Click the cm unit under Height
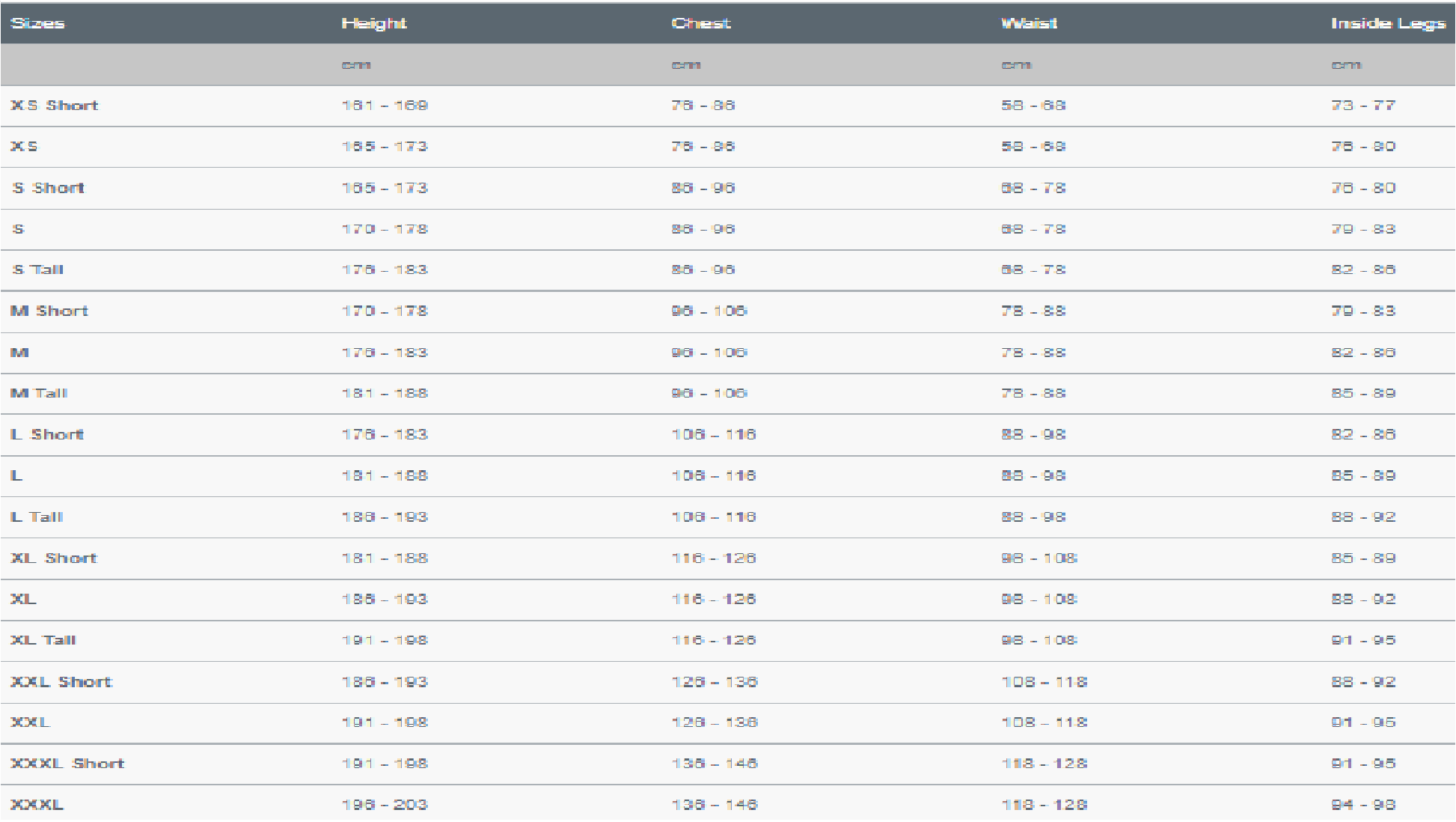The height and width of the screenshot is (822, 1456). click(x=356, y=65)
